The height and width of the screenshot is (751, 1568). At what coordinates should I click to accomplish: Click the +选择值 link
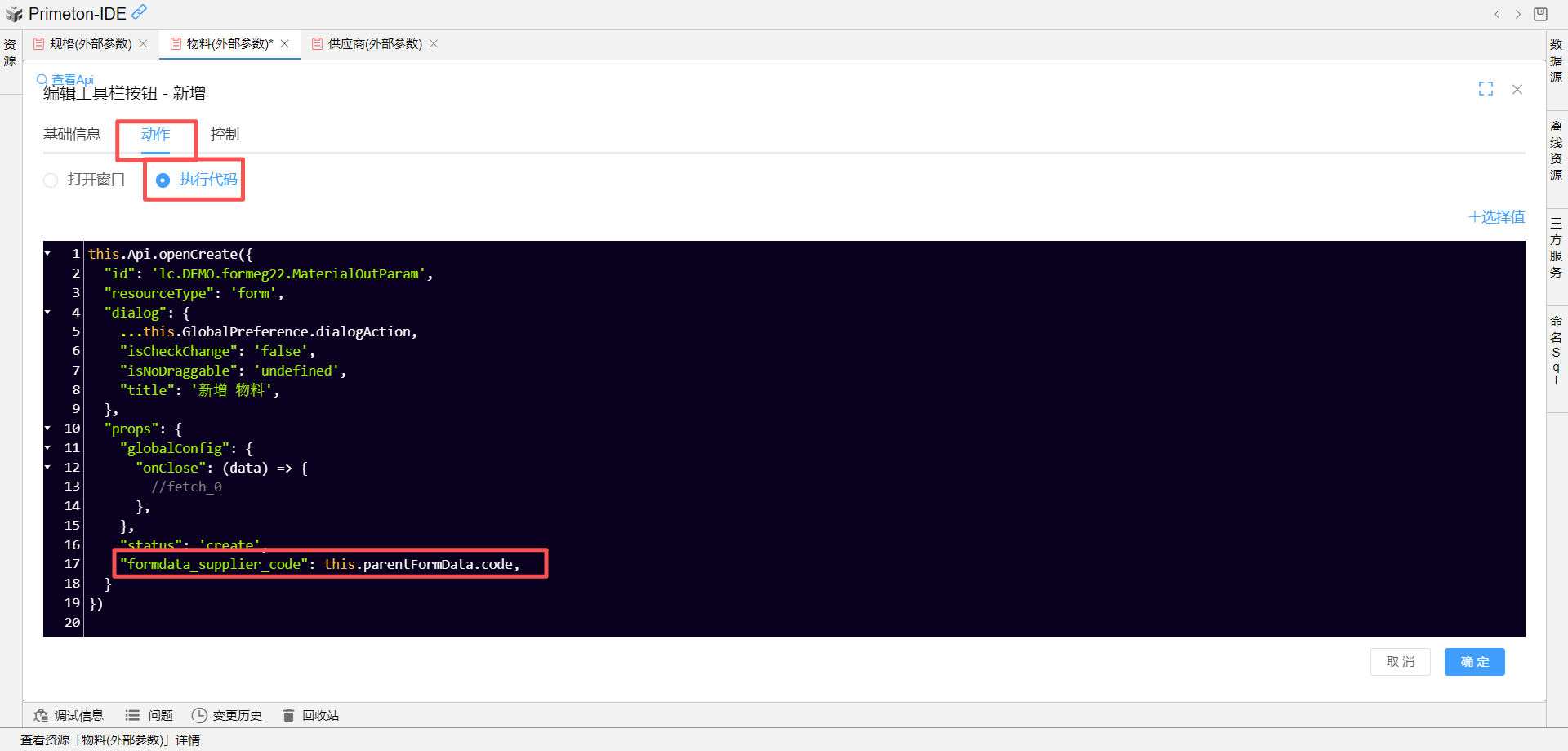click(1496, 217)
